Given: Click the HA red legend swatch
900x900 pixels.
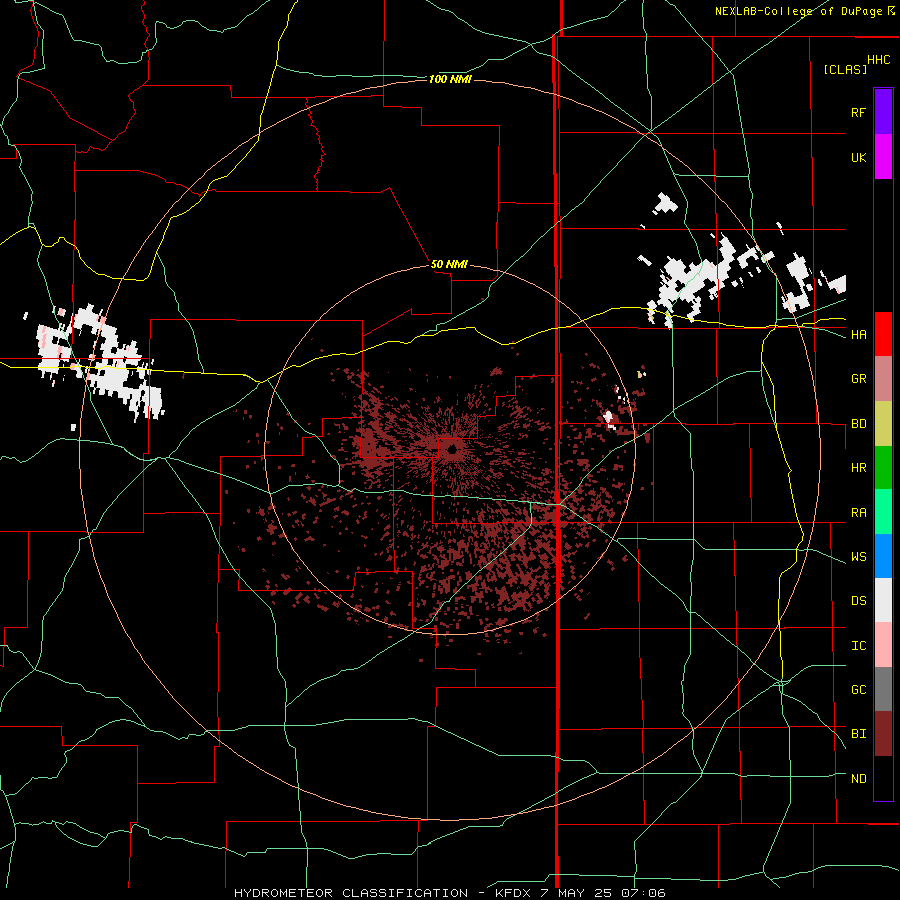Looking at the screenshot, I should 883,334.
